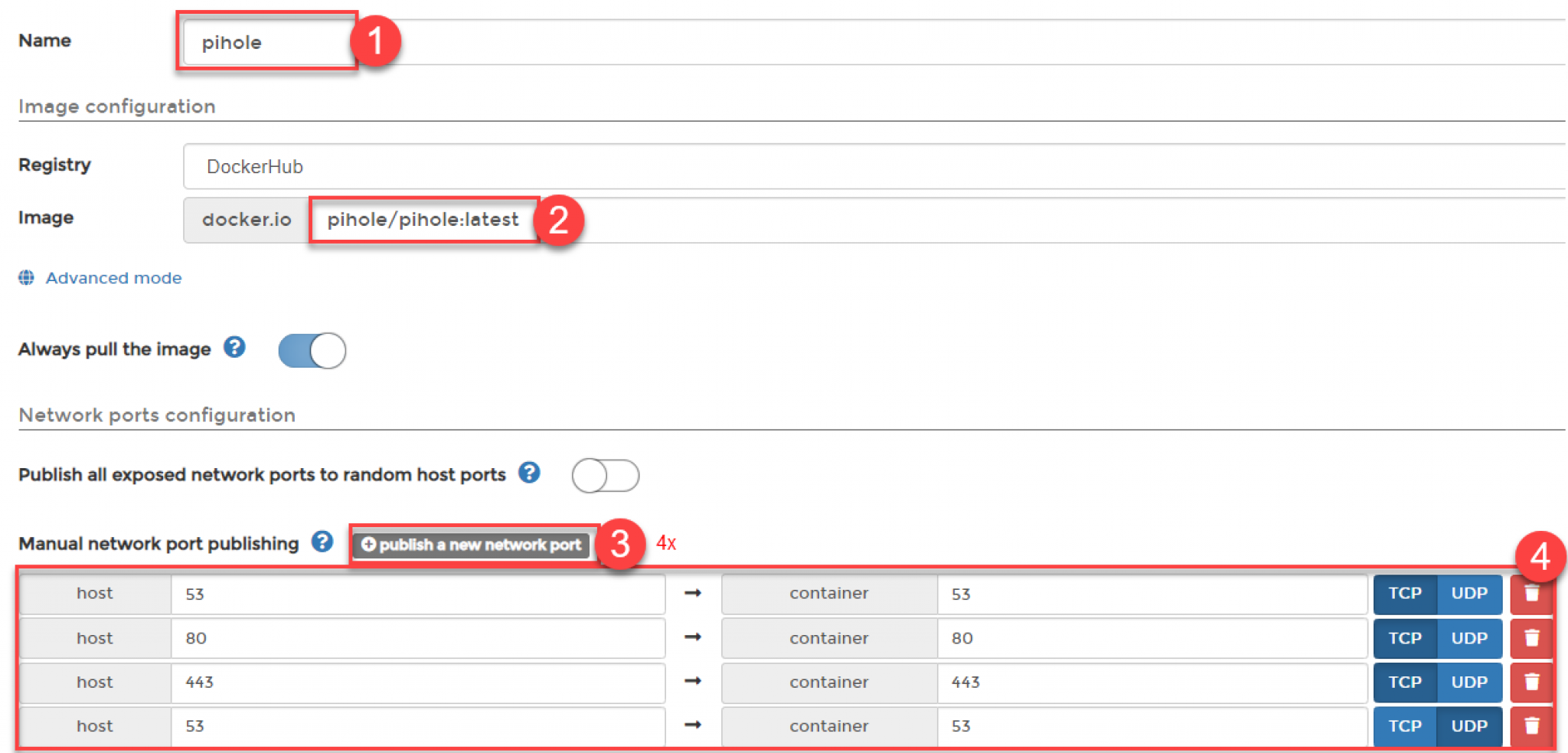Click publish a new network port
The image size is (1568, 753).
pyautogui.click(x=472, y=545)
